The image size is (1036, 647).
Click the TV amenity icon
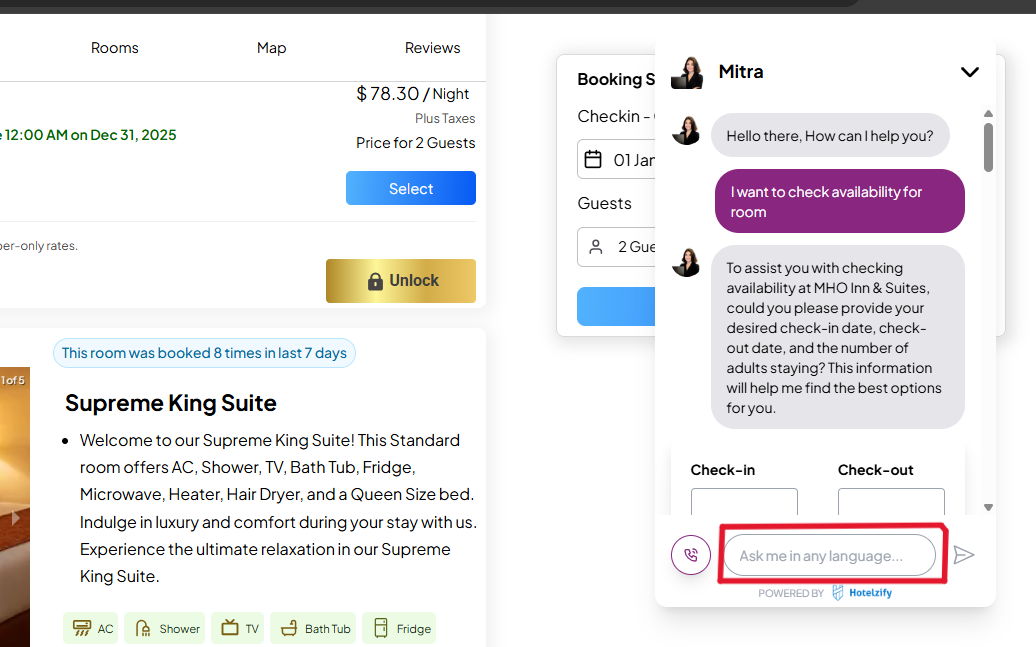pos(230,628)
